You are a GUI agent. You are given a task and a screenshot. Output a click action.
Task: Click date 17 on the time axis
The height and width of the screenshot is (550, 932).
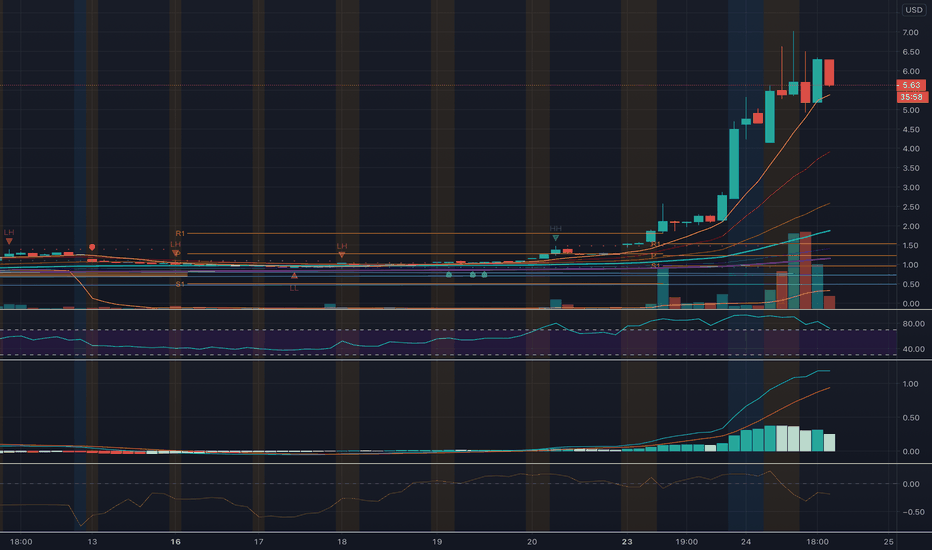(259, 542)
